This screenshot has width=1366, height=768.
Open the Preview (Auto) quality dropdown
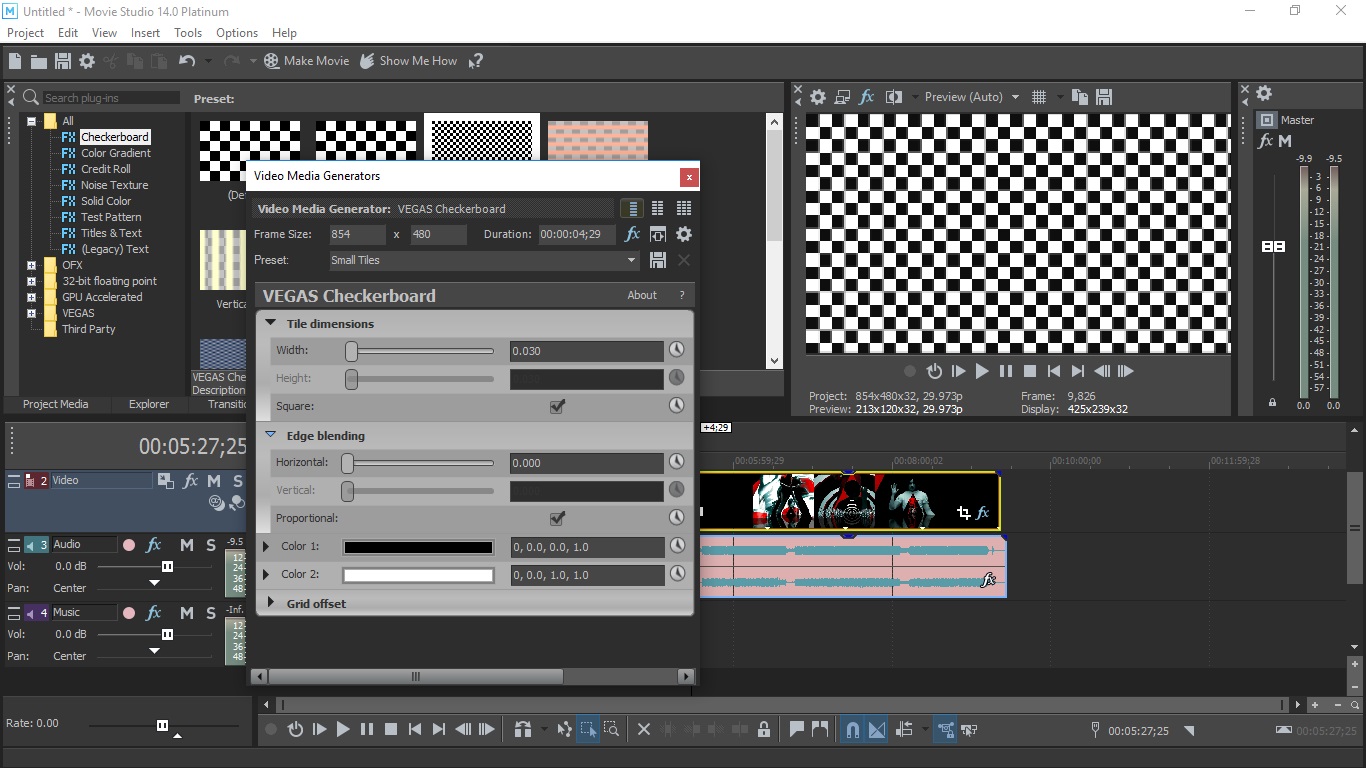pyautogui.click(x=971, y=97)
